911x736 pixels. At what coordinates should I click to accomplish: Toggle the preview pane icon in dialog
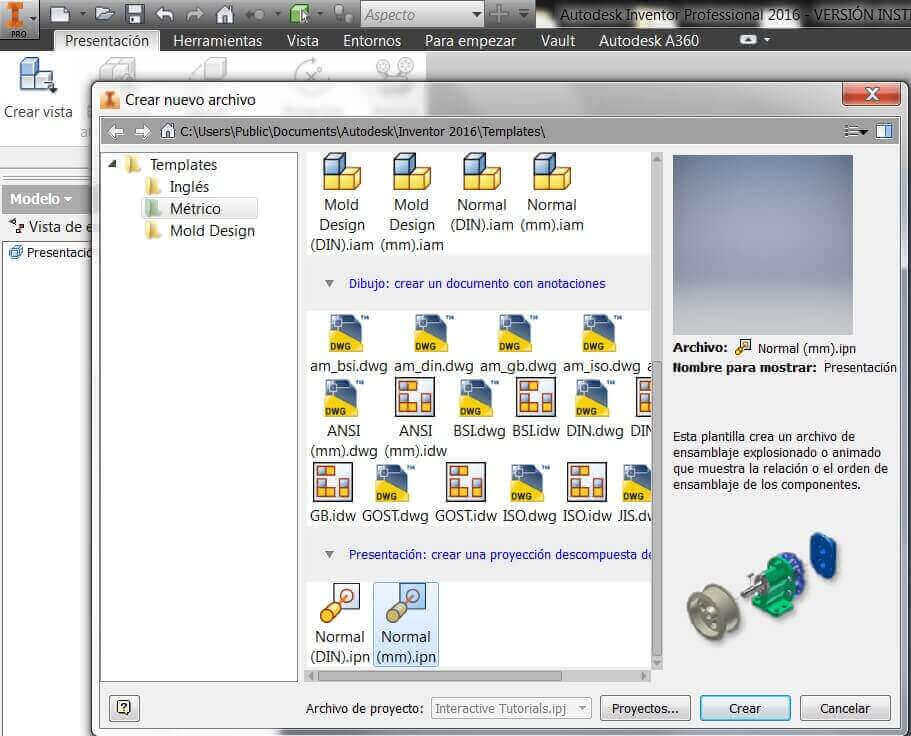tap(884, 131)
